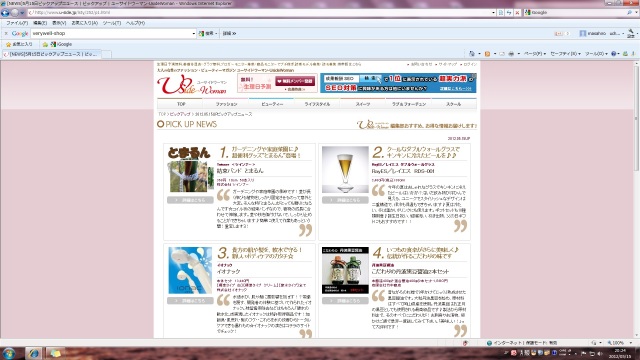Open the ファイル(F) menu

[x=17, y=23]
